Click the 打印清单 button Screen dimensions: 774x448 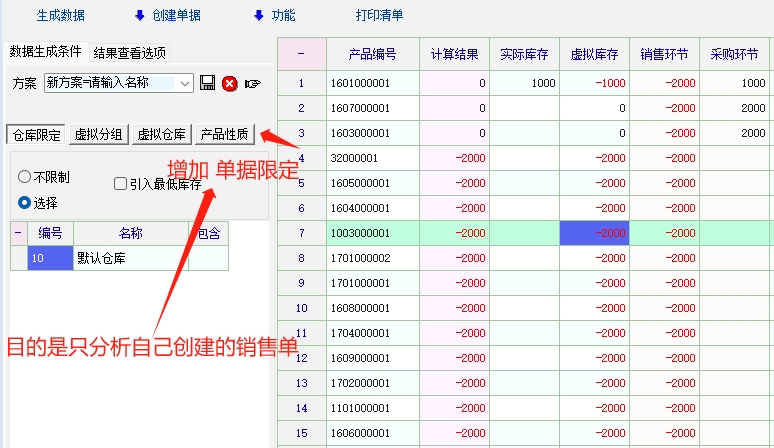(379, 16)
